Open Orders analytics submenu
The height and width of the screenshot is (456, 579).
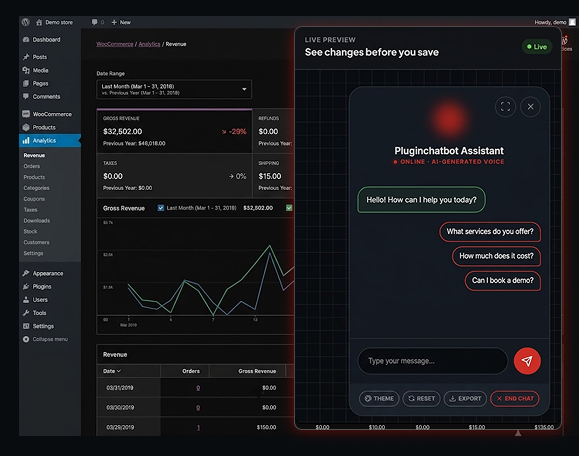point(32,166)
